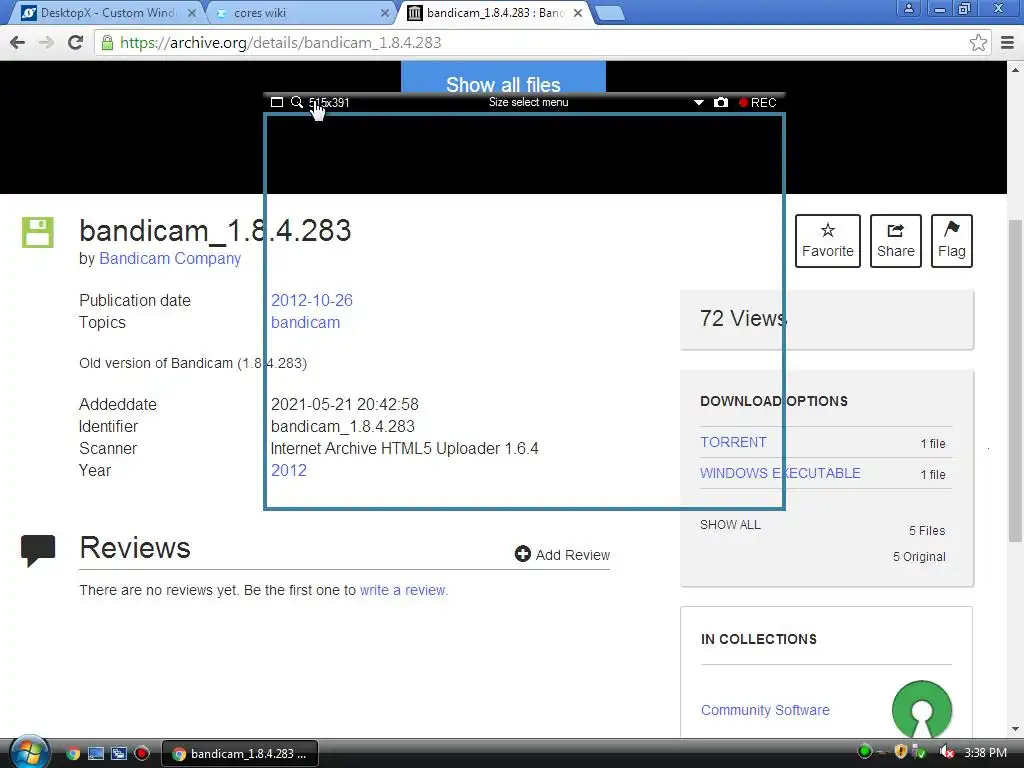The height and width of the screenshot is (768, 1024).
Task: Close the bandicam_1.8.4.283 tab
Action: 578,13
